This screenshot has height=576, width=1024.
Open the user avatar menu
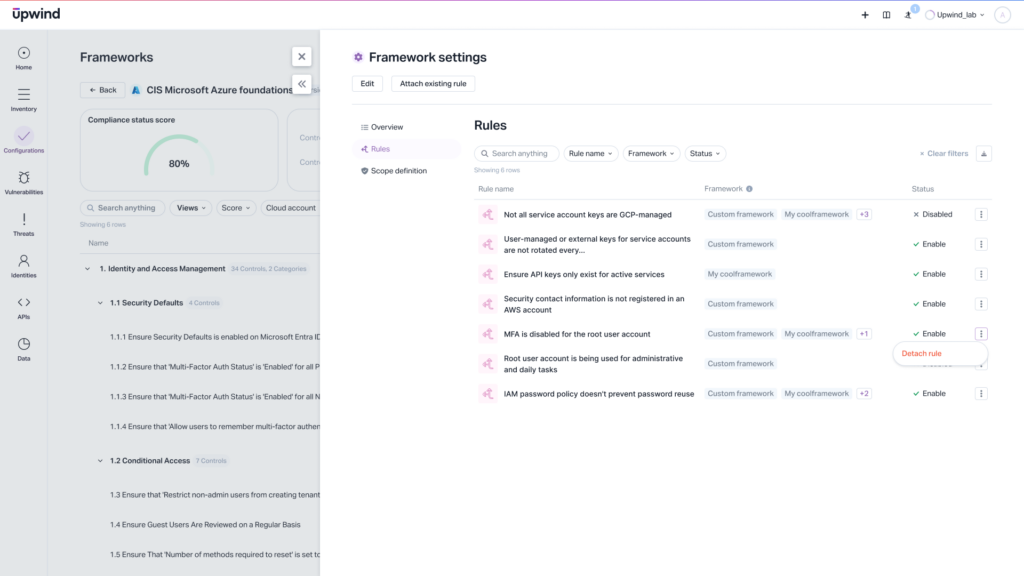[x=1002, y=14]
